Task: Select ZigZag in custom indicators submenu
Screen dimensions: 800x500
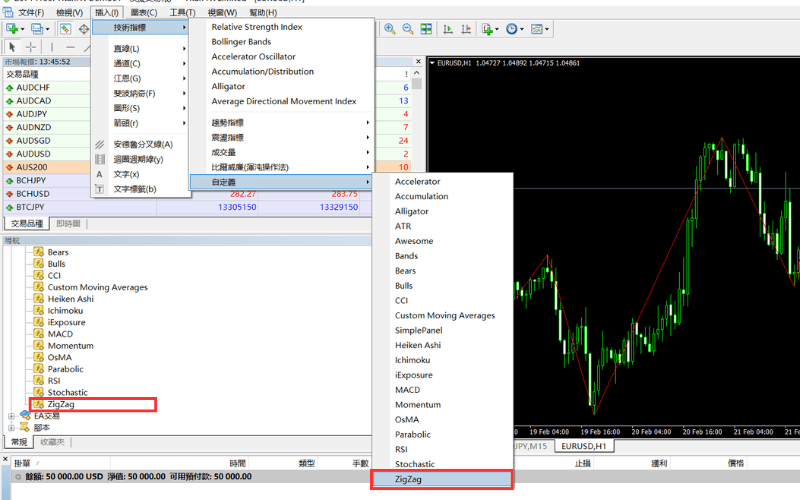Action: point(440,479)
